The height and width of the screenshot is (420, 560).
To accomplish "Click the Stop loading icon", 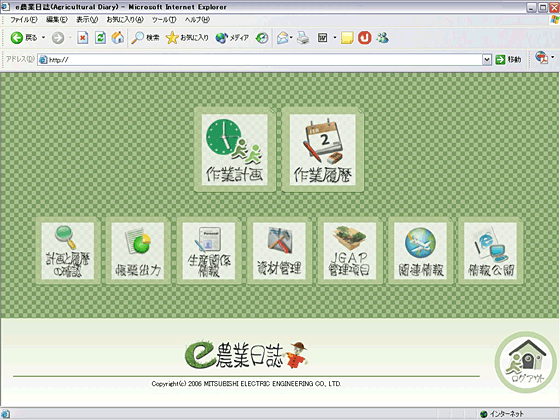I will (x=83, y=38).
